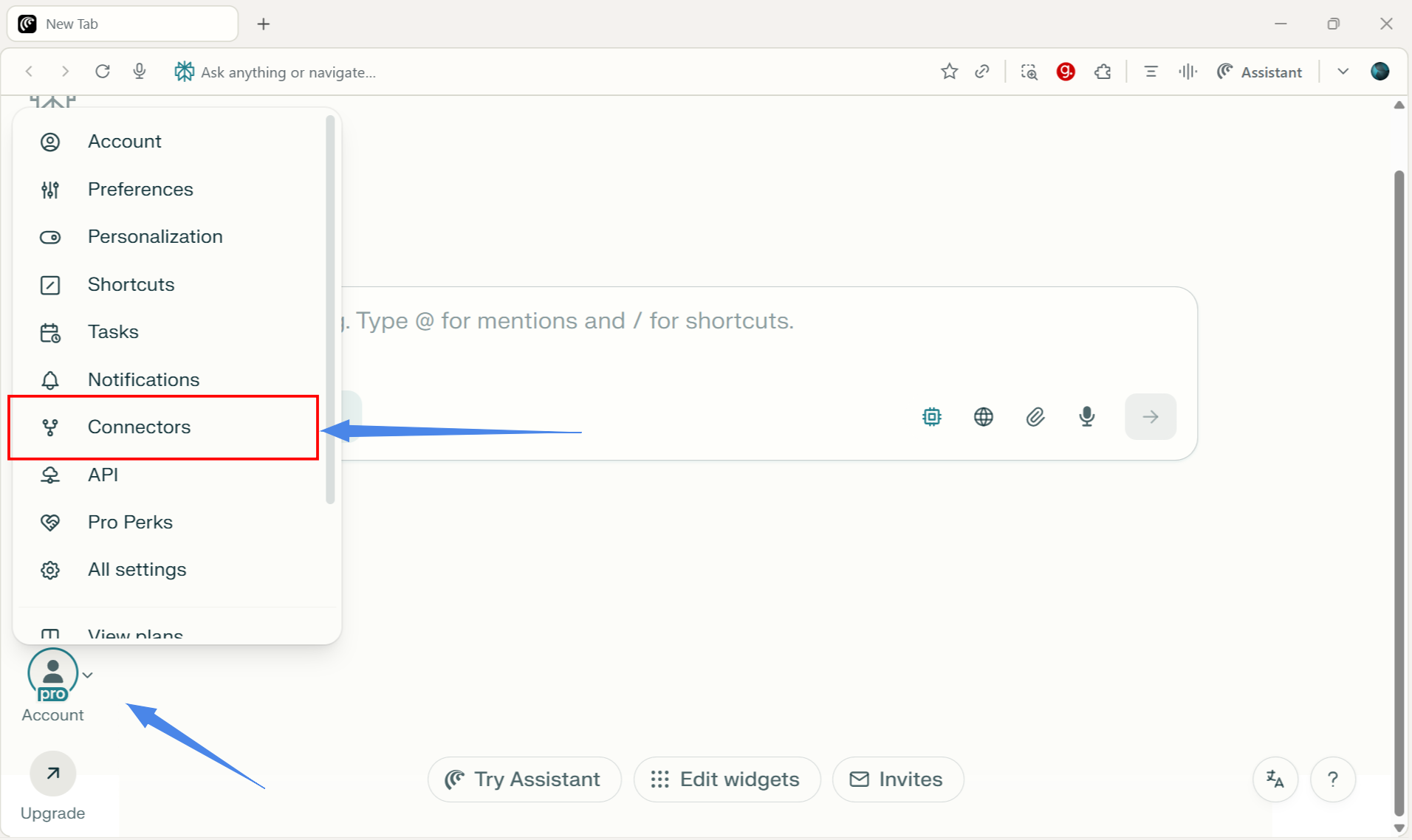Image resolution: width=1412 pixels, height=840 pixels.
Task: Click the address bar input field
Action: tap(517, 72)
